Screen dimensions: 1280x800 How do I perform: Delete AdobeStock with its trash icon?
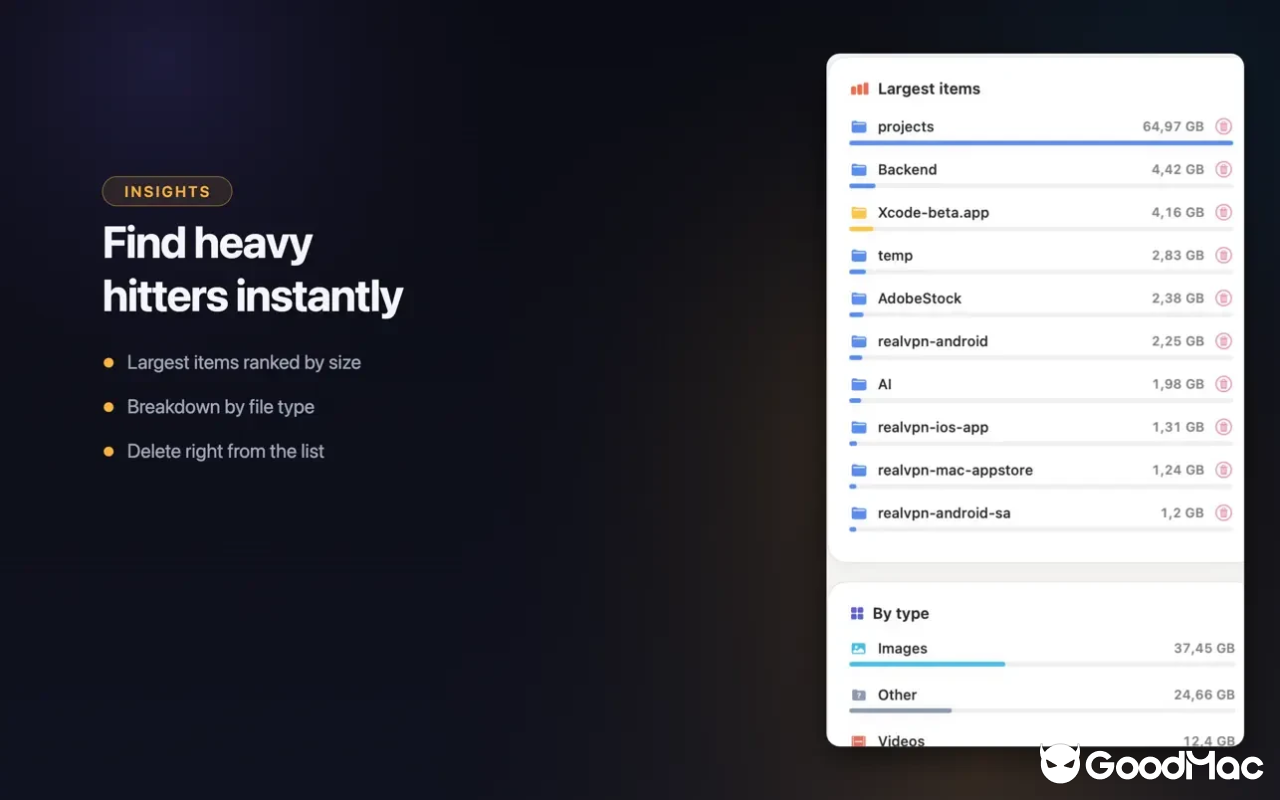tap(1223, 299)
